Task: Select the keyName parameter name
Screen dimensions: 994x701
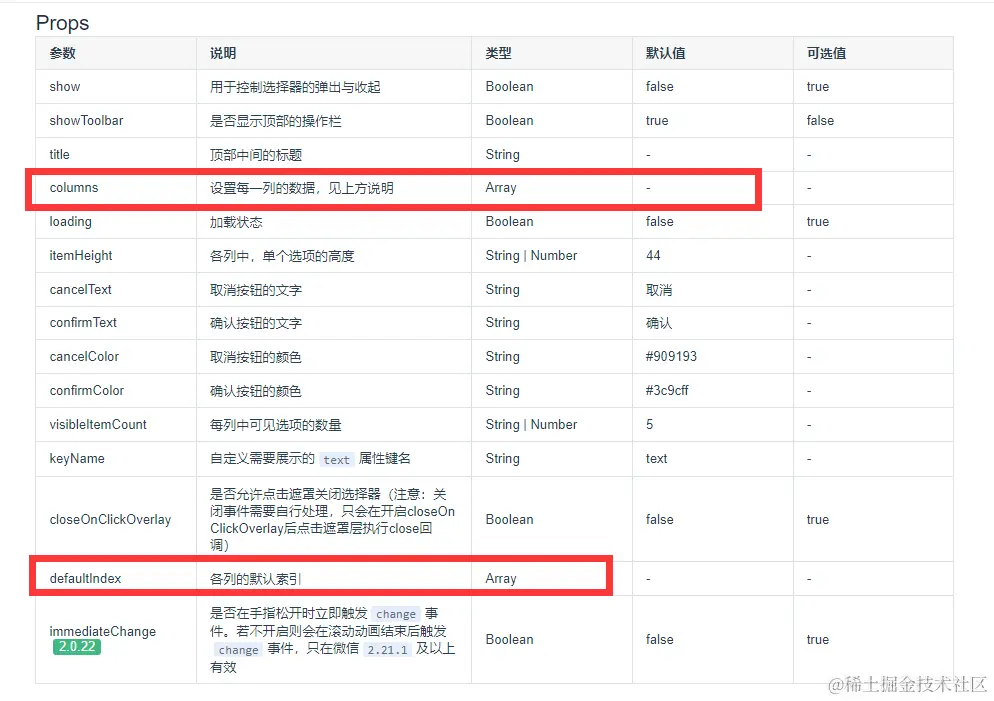Action: click(77, 458)
